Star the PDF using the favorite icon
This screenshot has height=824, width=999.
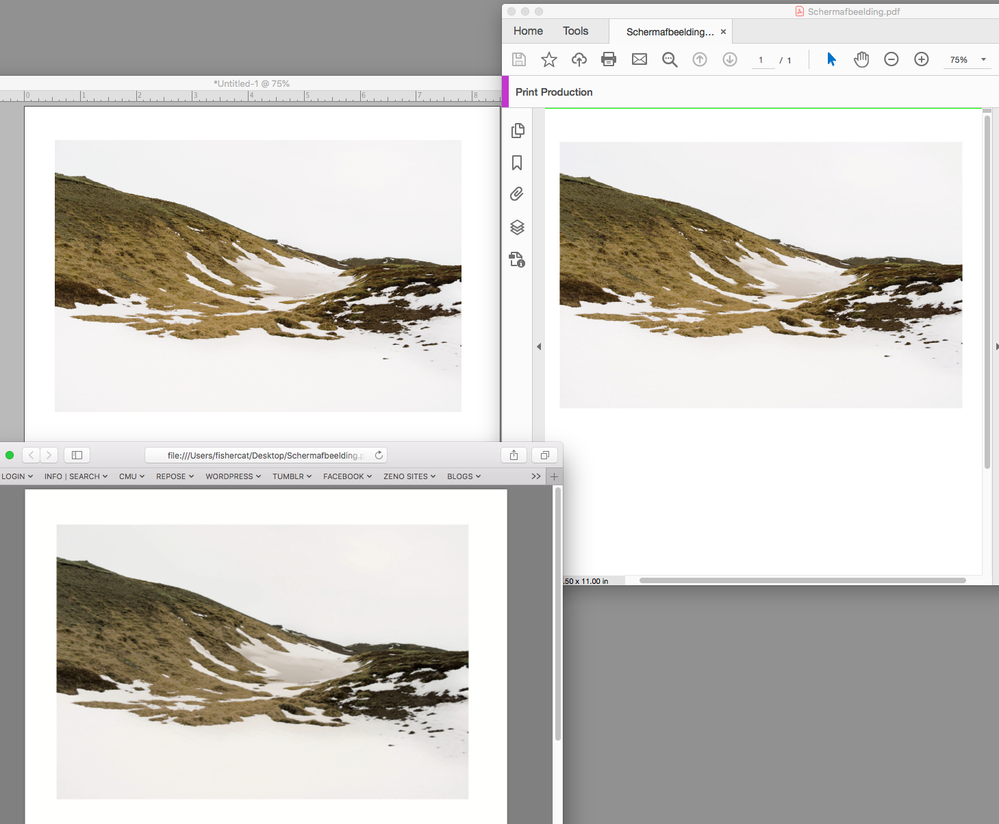548,59
